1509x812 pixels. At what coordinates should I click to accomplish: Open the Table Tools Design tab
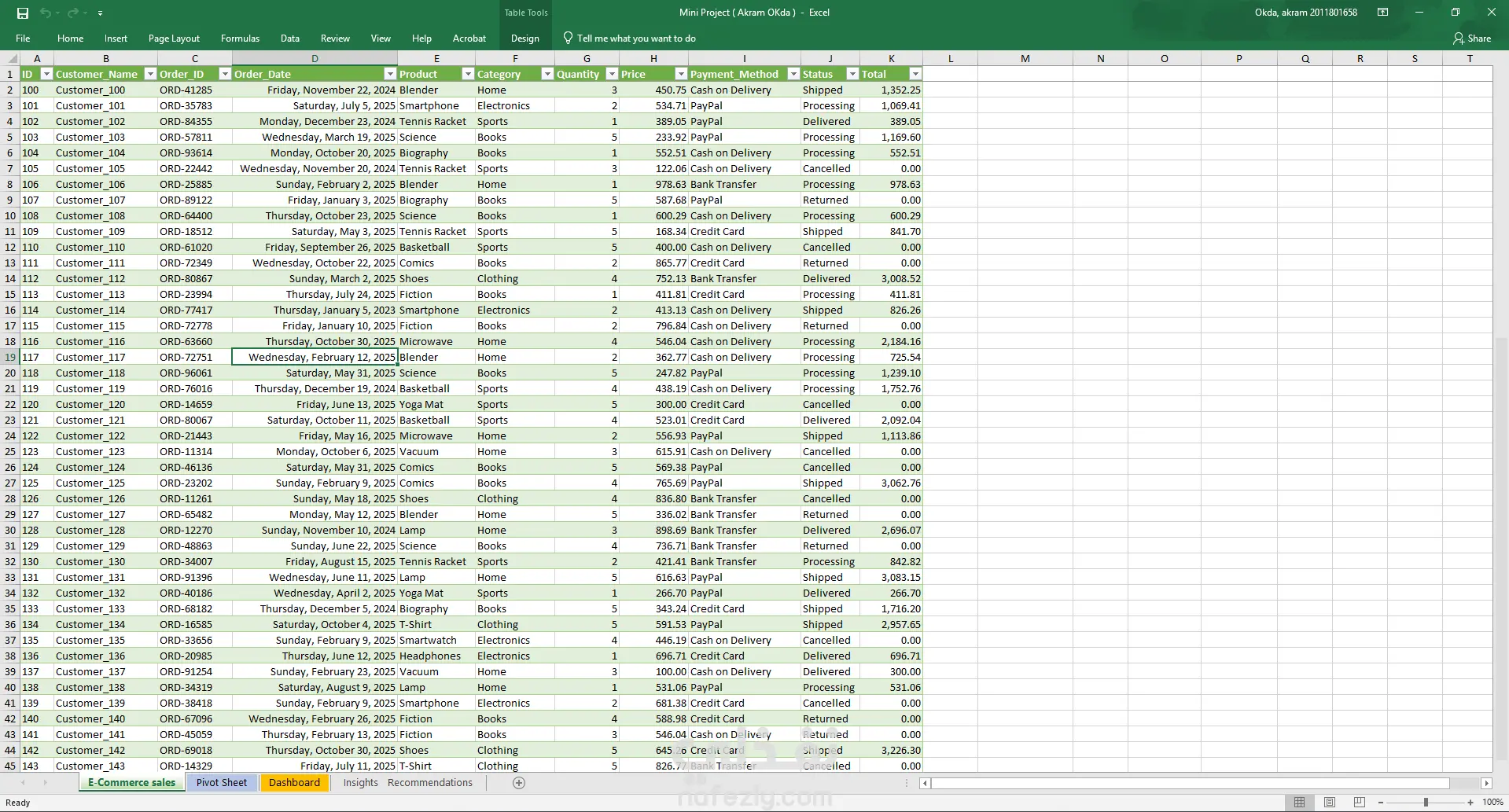click(x=524, y=38)
